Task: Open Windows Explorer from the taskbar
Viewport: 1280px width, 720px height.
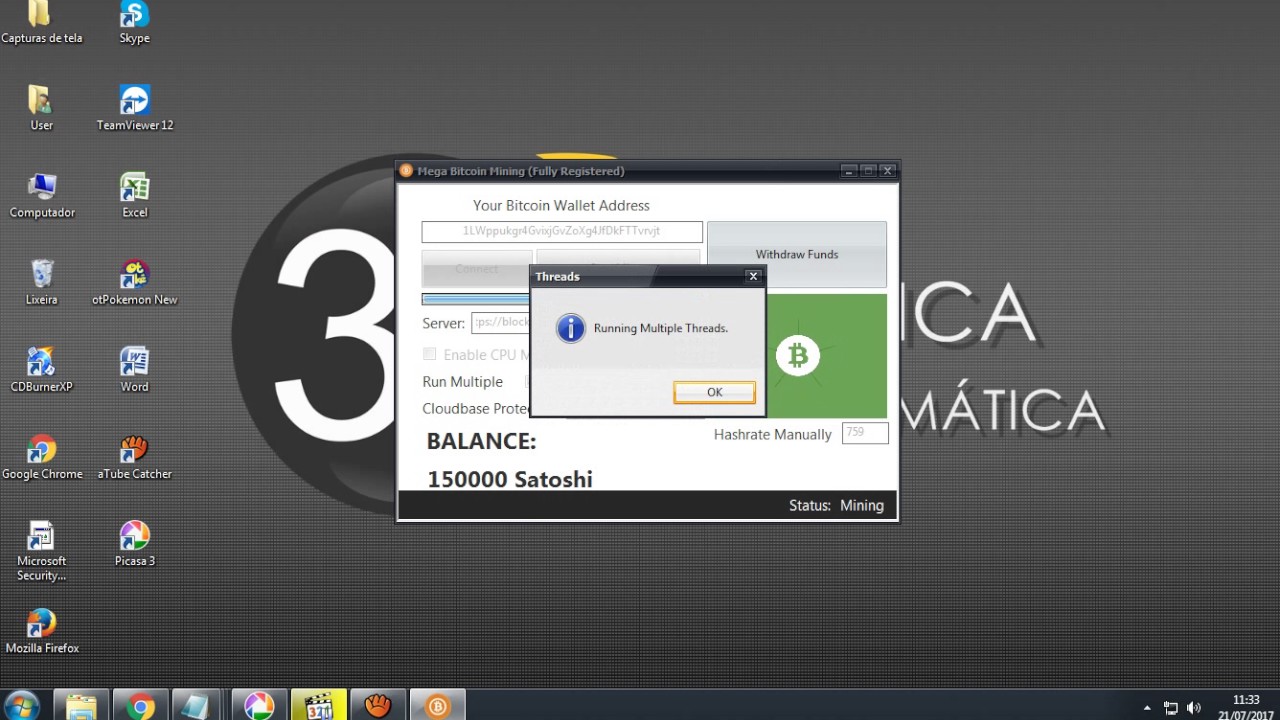Action: pyautogui.click(x=81, y=705)
